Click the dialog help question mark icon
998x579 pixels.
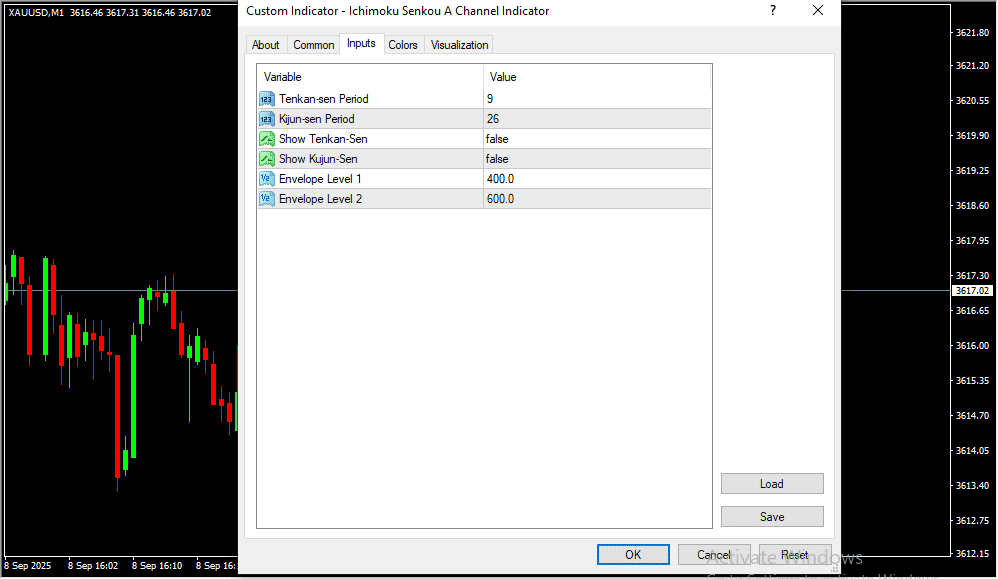click(772, 11)
